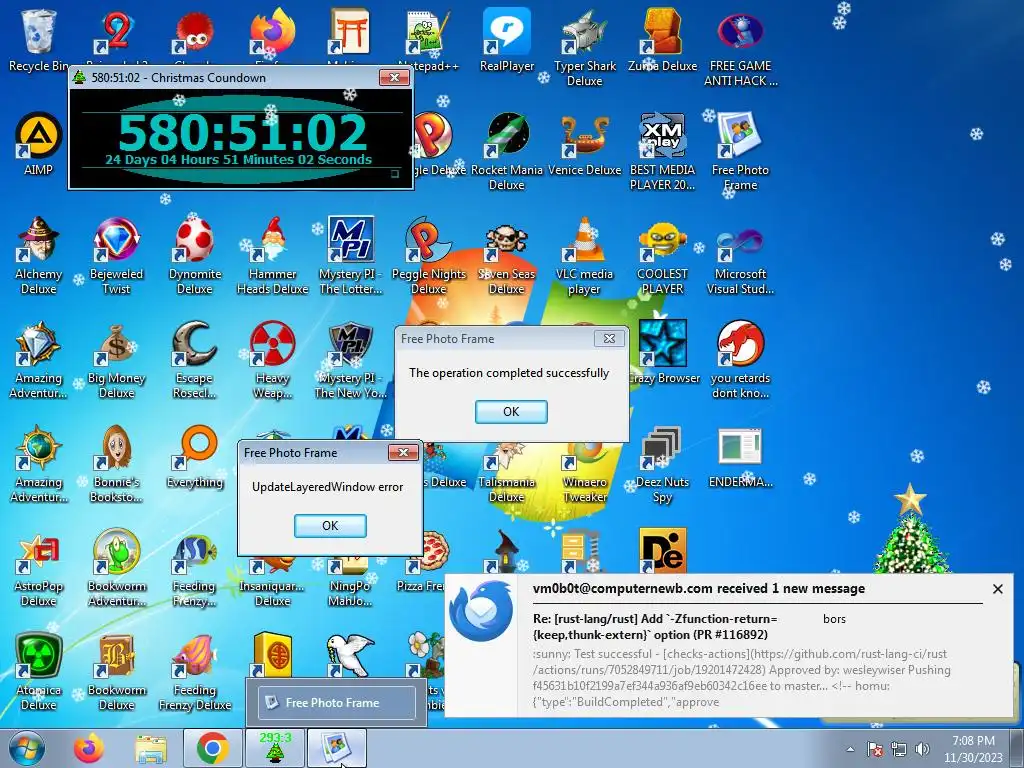This screenshot has height=768, width=1024.
Task: Select FREE GAME ANTI HACK shortcut
Action: [741, 47]
